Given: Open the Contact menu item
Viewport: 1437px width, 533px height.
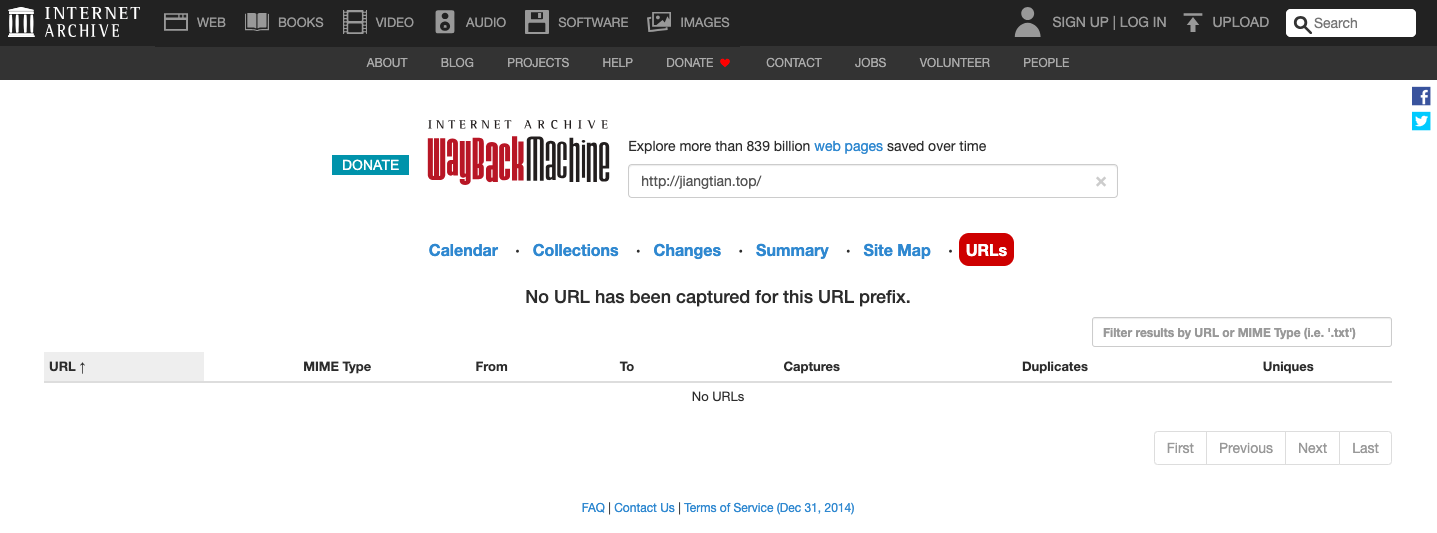Looking at the screenshot, I should 794,63.
